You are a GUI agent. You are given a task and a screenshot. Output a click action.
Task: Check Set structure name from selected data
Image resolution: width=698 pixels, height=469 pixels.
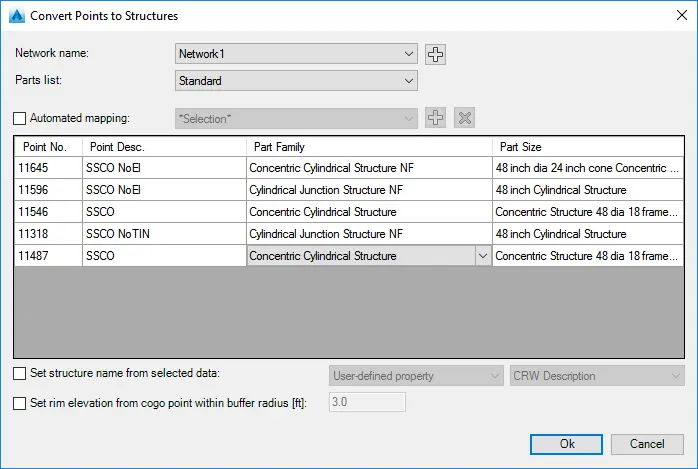click(x=20, y=373)
